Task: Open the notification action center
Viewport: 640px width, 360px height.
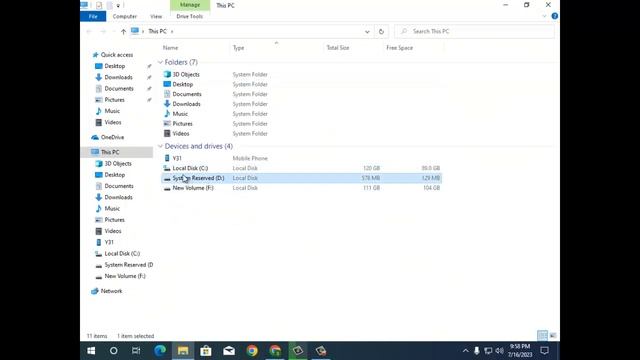Action: 544,351
